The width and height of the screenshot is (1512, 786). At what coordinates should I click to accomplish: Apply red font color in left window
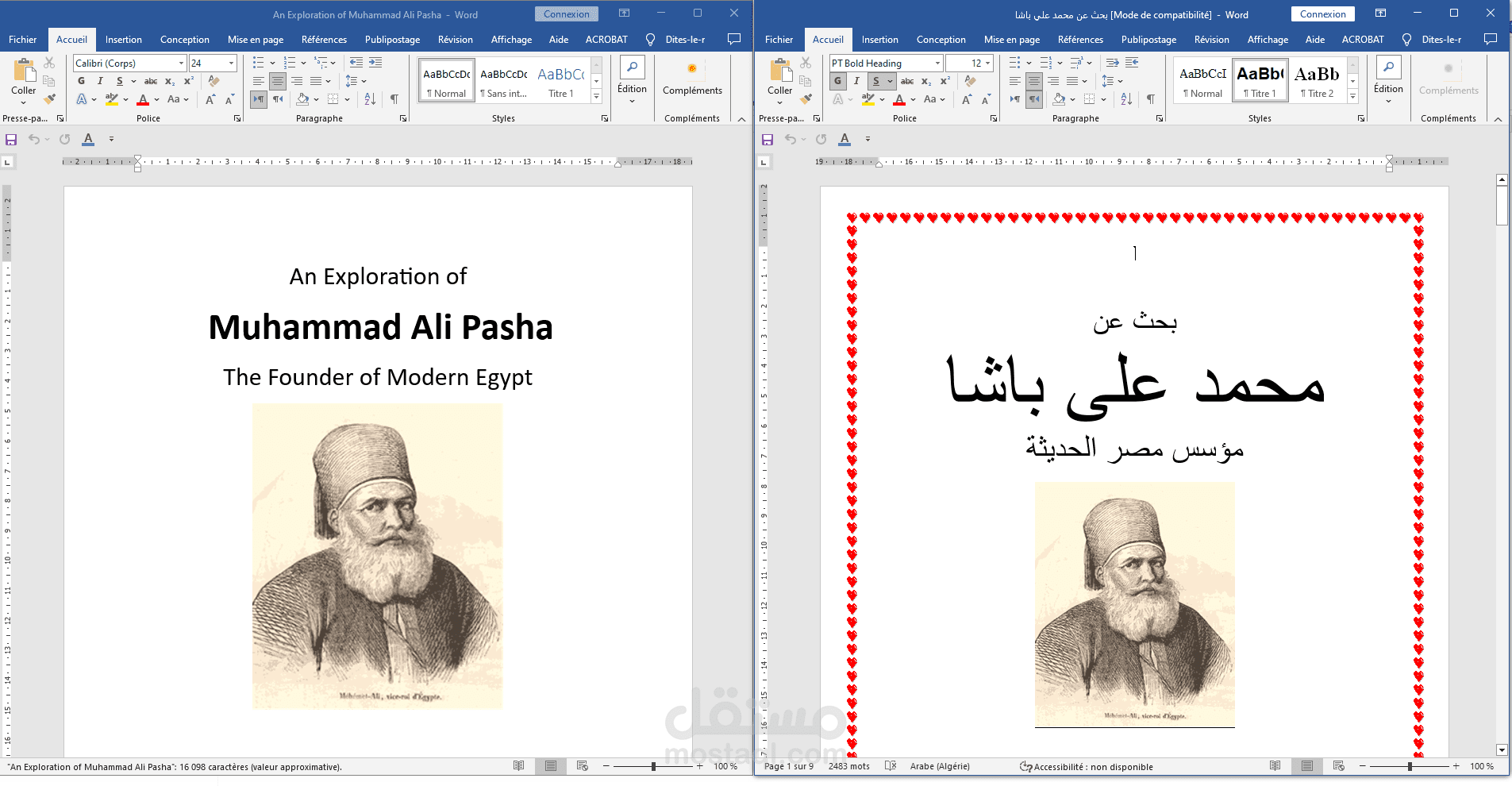coord(143,99)
